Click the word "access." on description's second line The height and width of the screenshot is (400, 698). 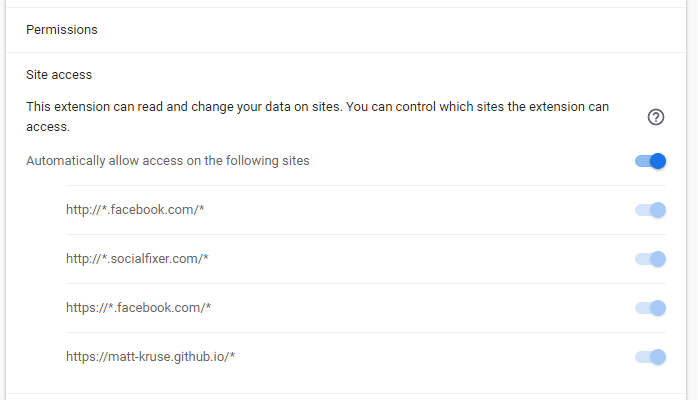[48, 127]
